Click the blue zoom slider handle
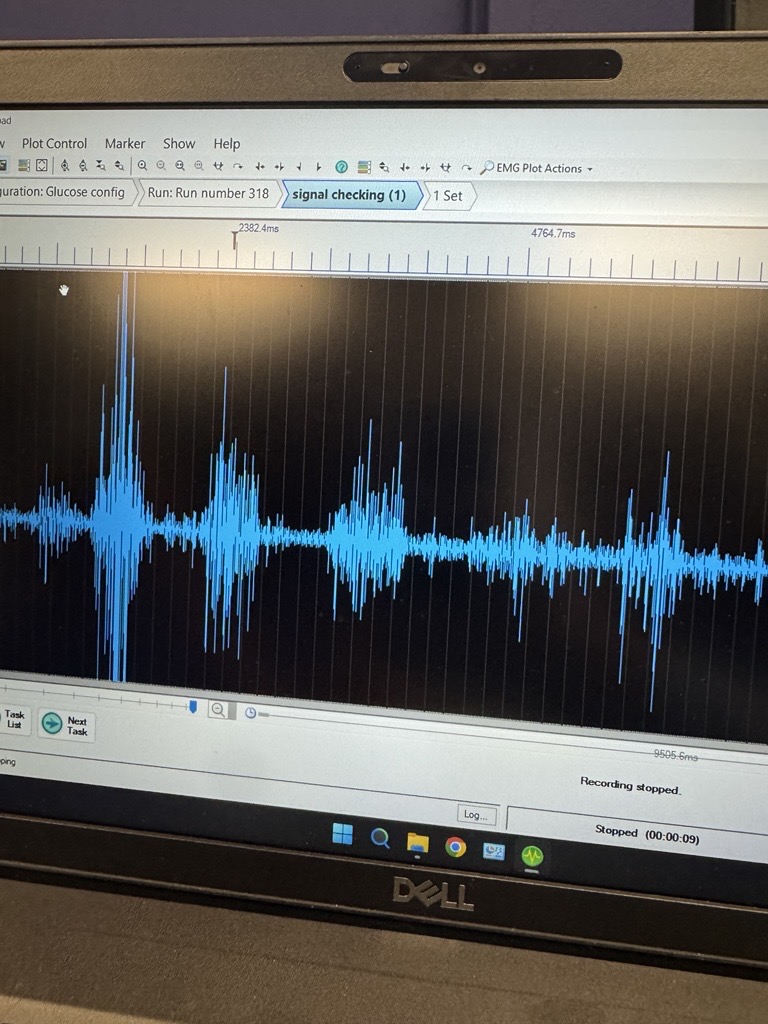The height and width of the screenshot is (1024, 768). point(193,706)
